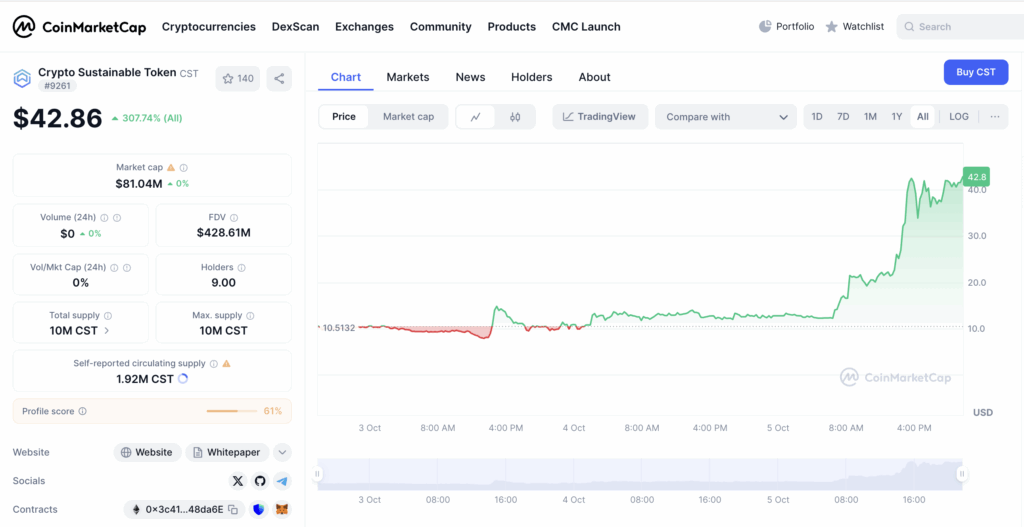Toggle LOG scale on the chart
Screen dimensions: 1024x527
coord(958,117)
